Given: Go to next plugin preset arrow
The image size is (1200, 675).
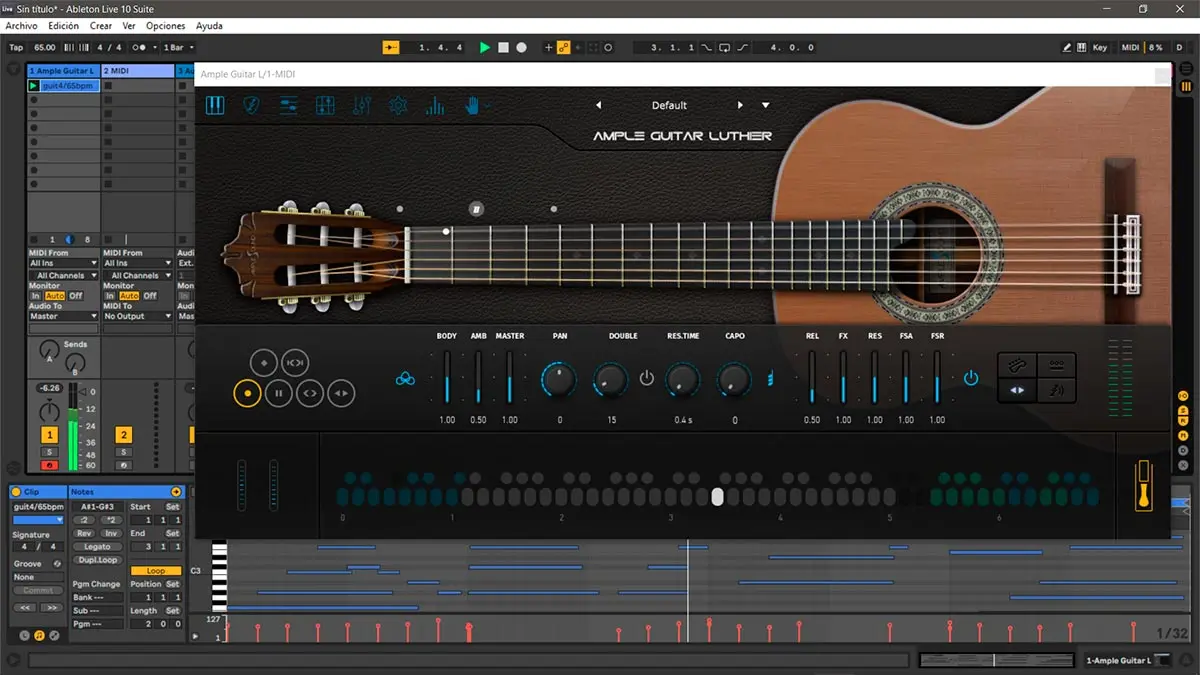Looking at the screenshot, I should 740,105.
